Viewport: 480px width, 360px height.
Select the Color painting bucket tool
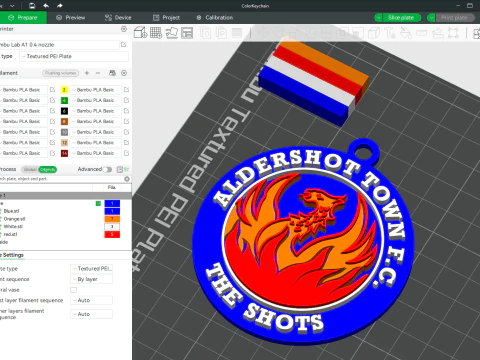coord(405,33)
